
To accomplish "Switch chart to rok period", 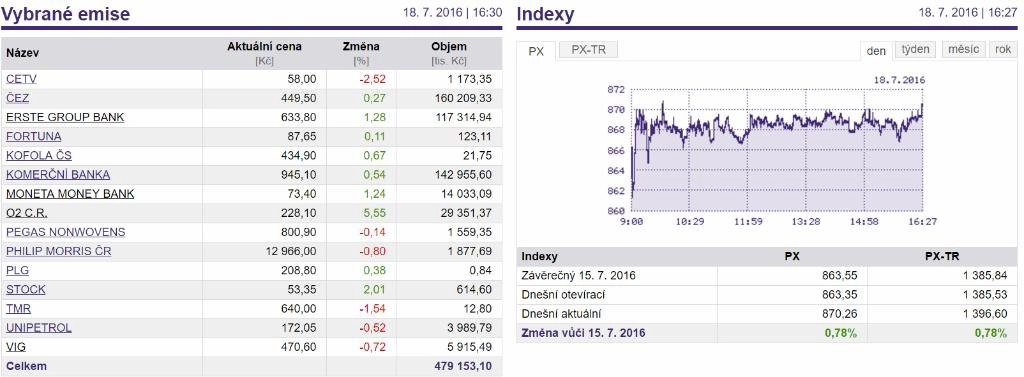I will 1004,50.
